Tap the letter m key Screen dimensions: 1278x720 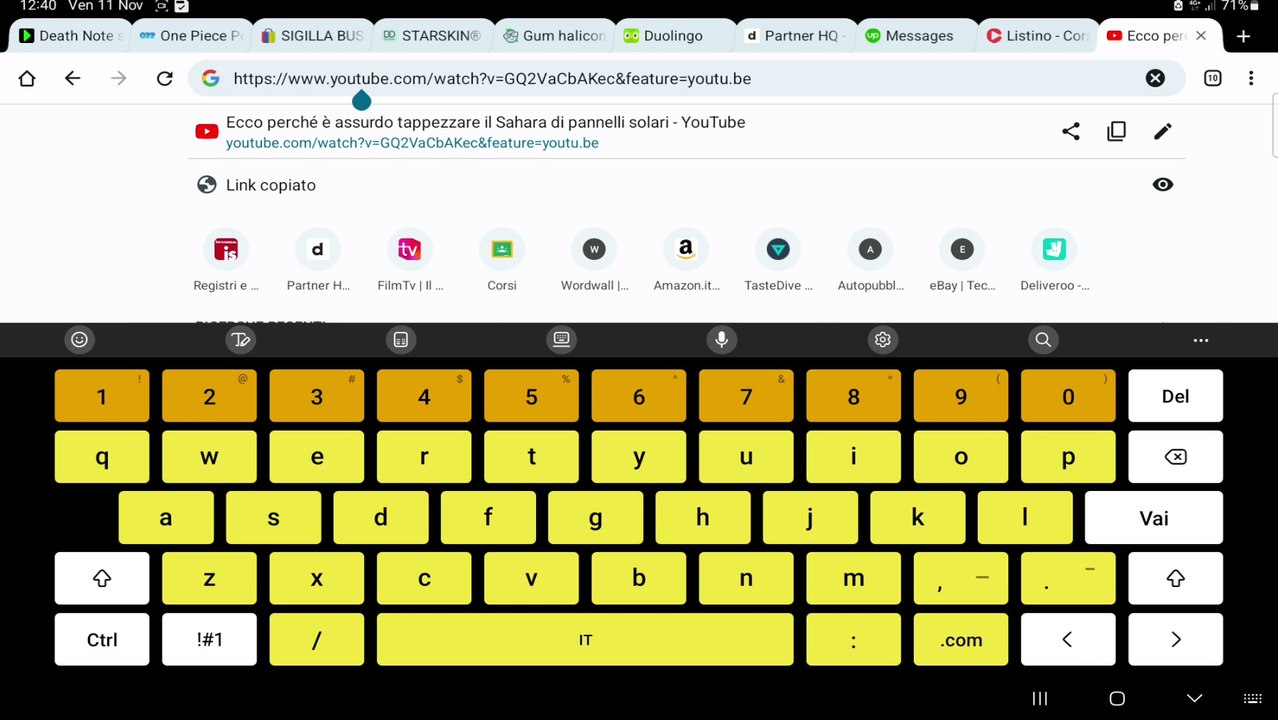click(853, 578)
